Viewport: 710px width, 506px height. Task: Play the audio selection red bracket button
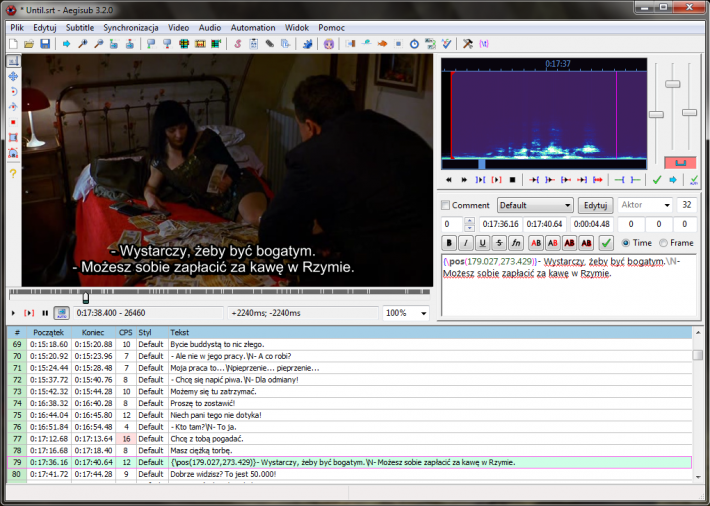[x=496, y=180]
